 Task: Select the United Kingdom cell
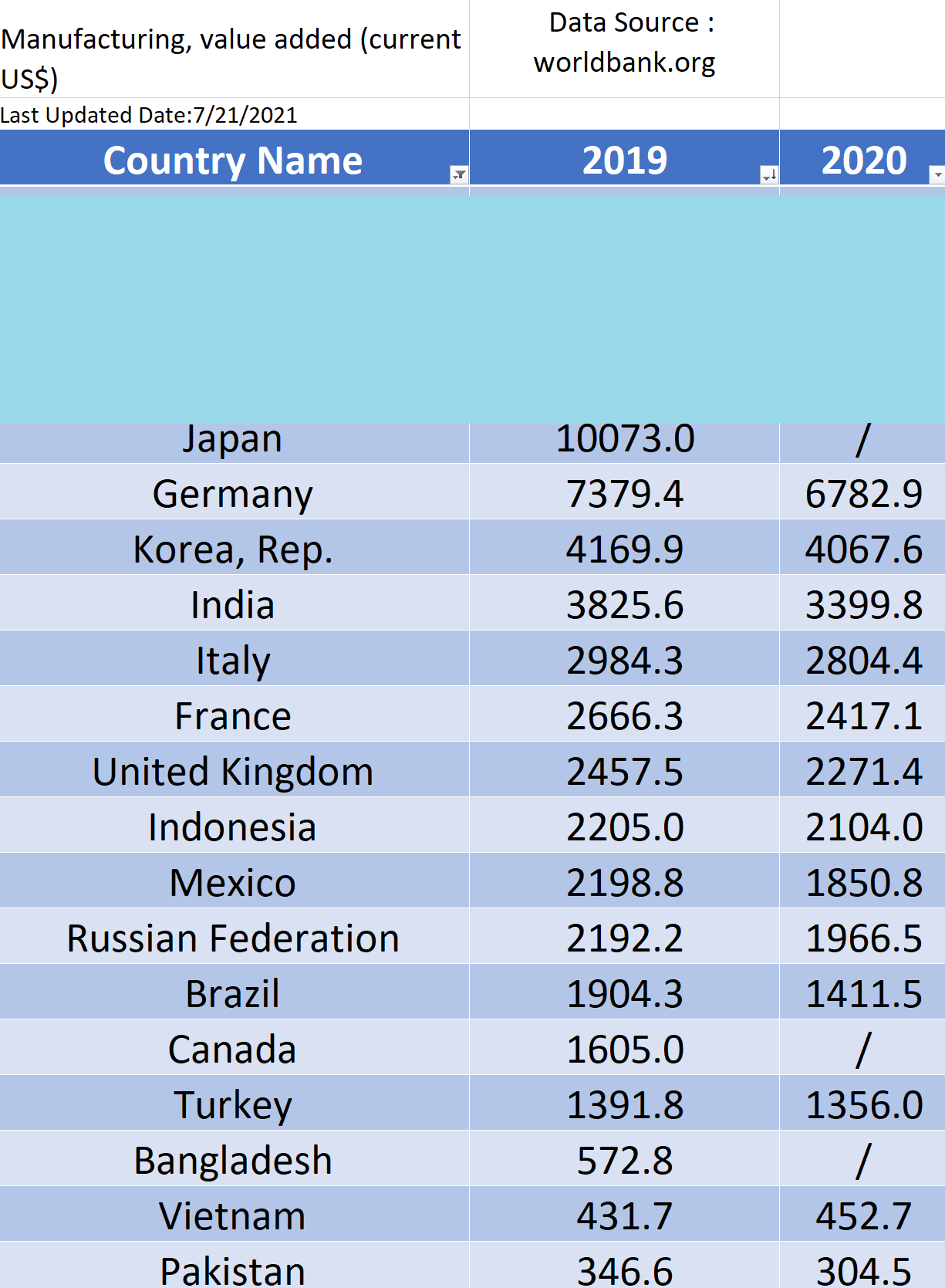pyautogui.click(x=235, y=769)
